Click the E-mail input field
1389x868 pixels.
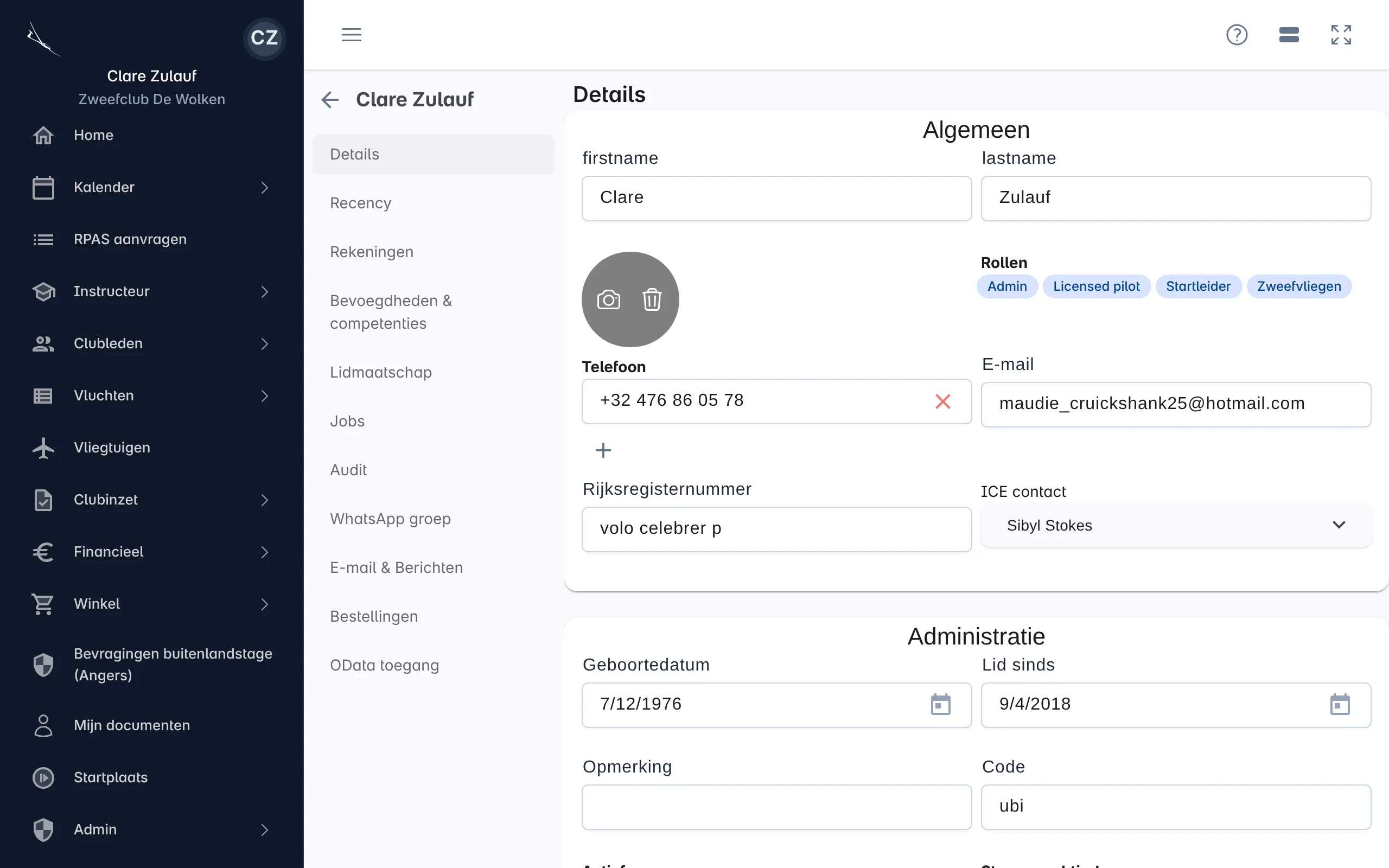1175,405
